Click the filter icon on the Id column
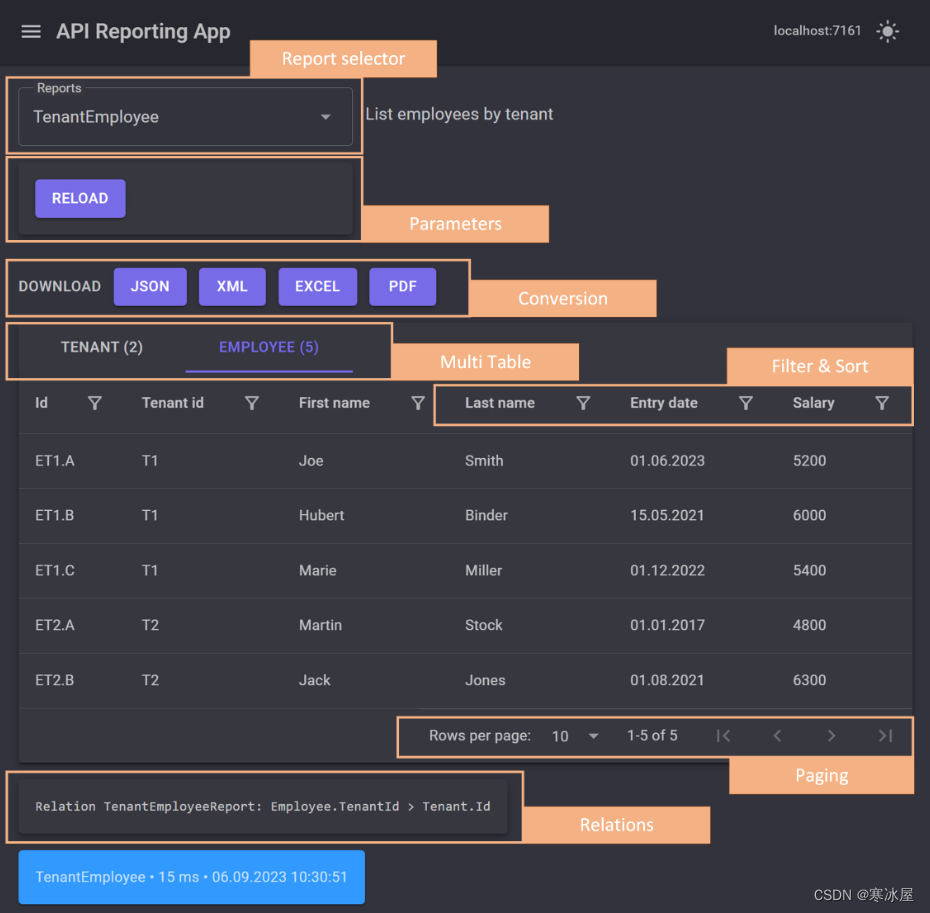Image resolution: width=930 pixels, height=913 pixels. pos(95,403)
